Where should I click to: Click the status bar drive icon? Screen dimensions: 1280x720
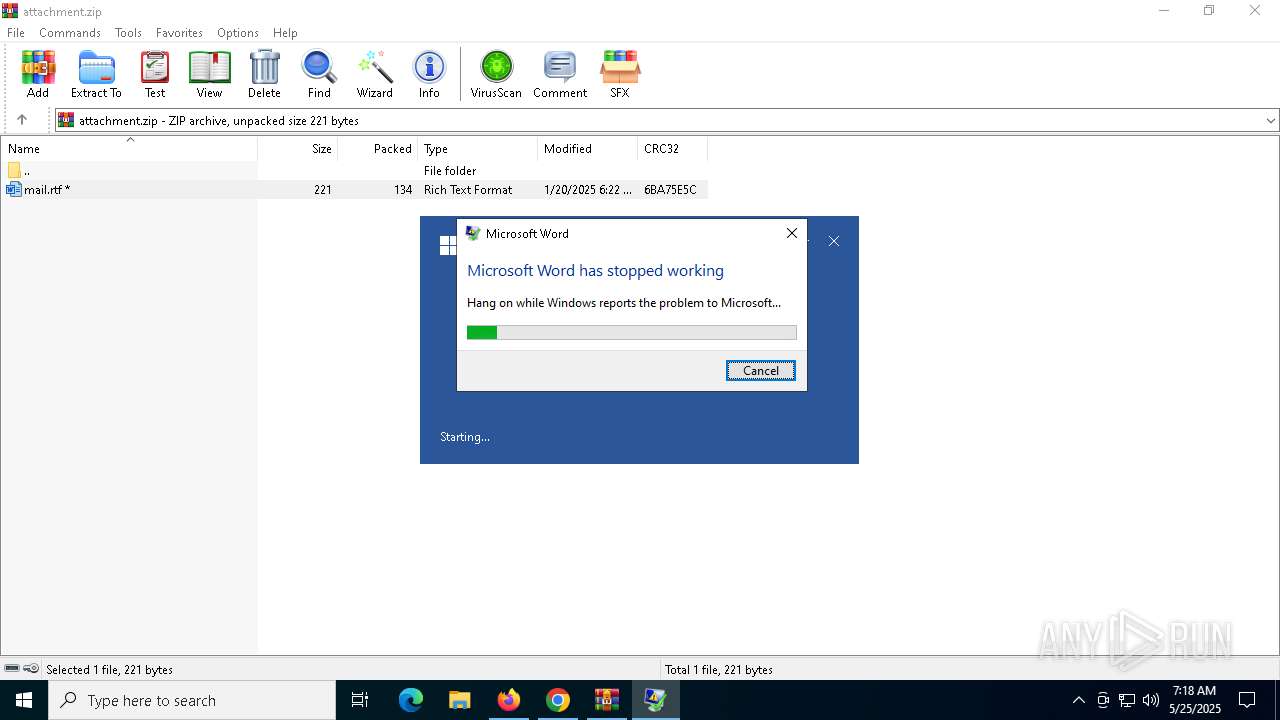[12, 669]
